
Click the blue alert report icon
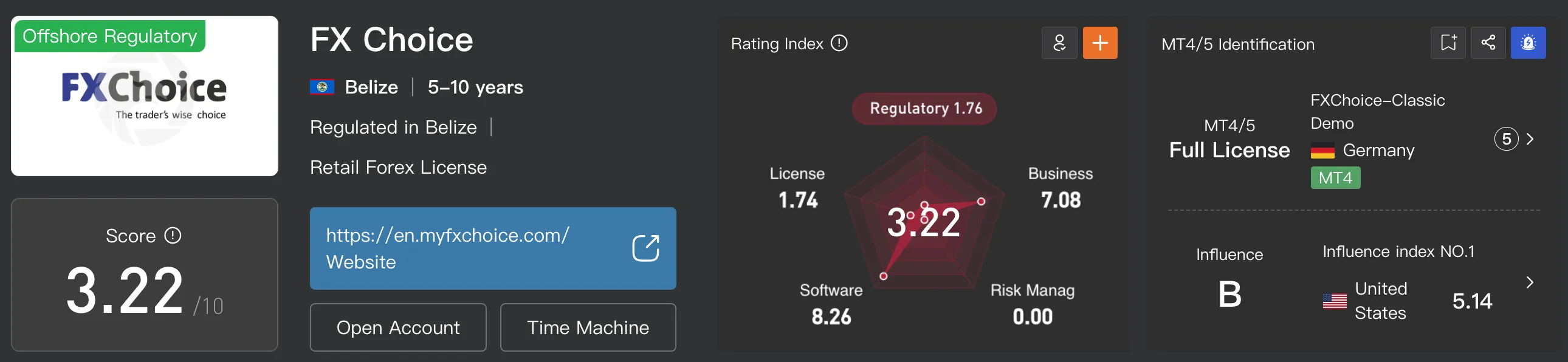click(x=1528, y=43)
